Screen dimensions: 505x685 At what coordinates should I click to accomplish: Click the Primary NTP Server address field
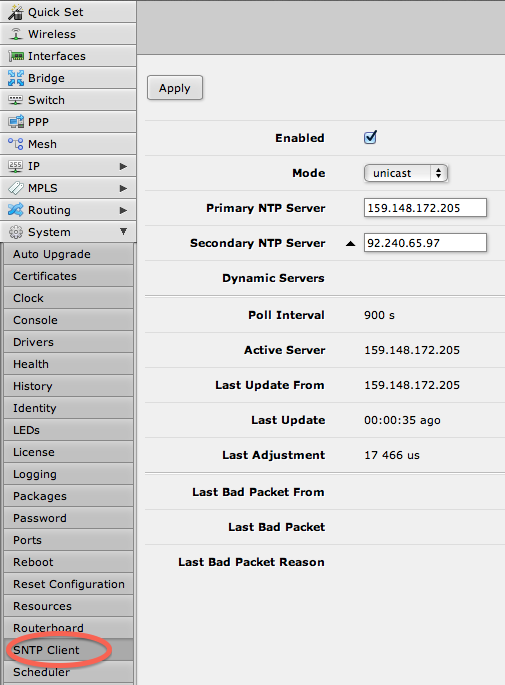pyautogui.click(x=425, y=208)
